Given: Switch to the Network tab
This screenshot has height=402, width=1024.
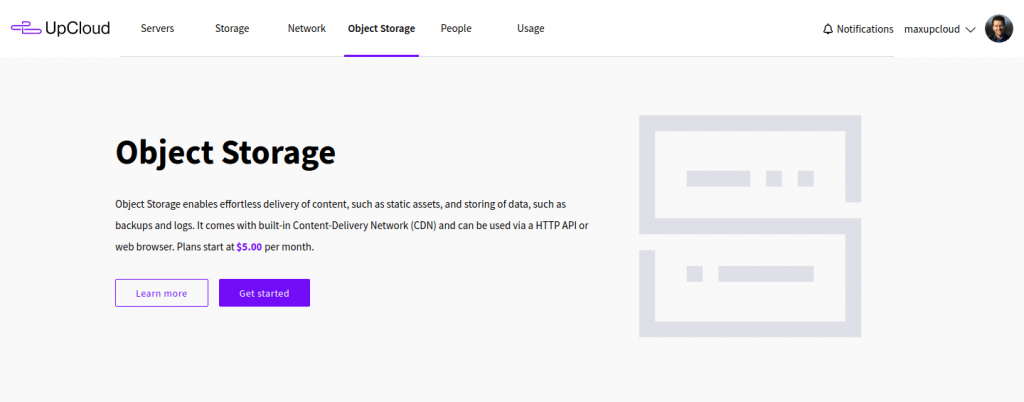Looking at the screenshot, I should coord(306,29).
